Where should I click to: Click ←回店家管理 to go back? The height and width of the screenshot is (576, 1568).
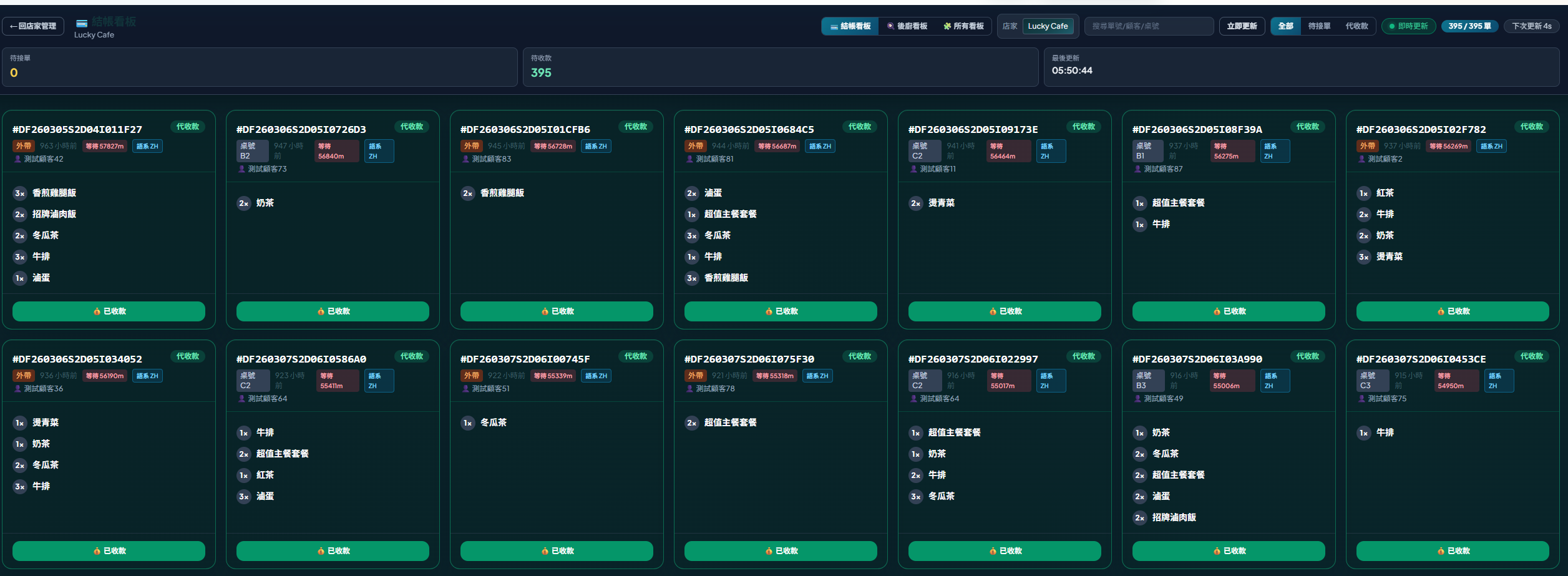(32, 26)
